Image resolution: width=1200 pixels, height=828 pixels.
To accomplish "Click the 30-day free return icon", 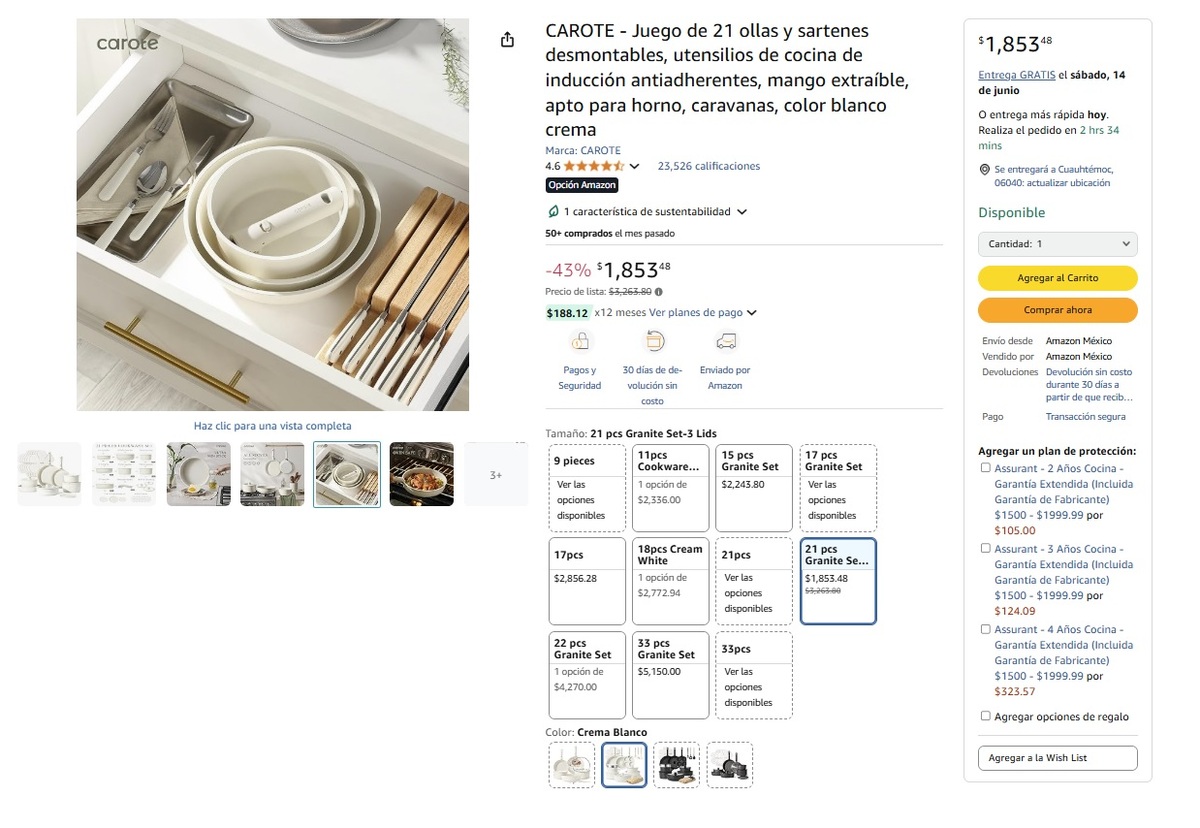I will [652, 342].
